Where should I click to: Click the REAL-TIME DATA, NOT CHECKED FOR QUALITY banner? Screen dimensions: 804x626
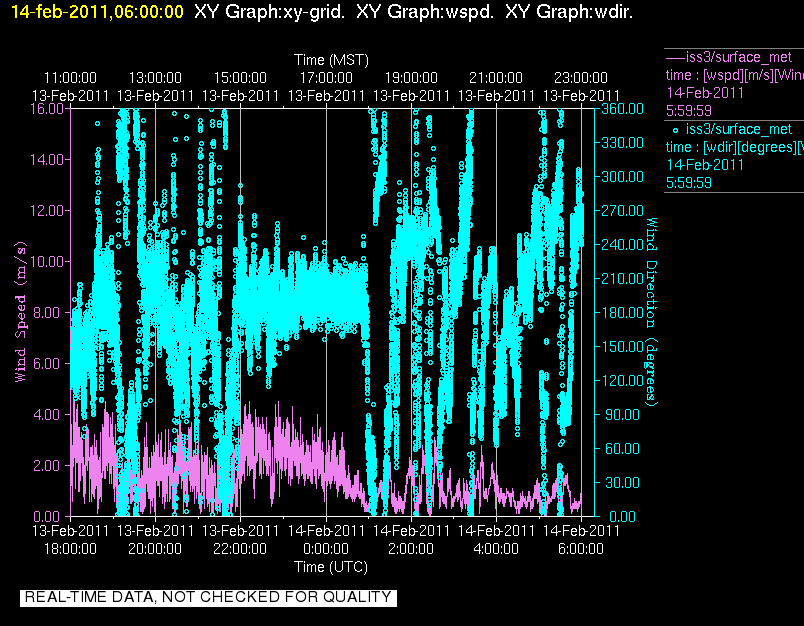[208, 597]
